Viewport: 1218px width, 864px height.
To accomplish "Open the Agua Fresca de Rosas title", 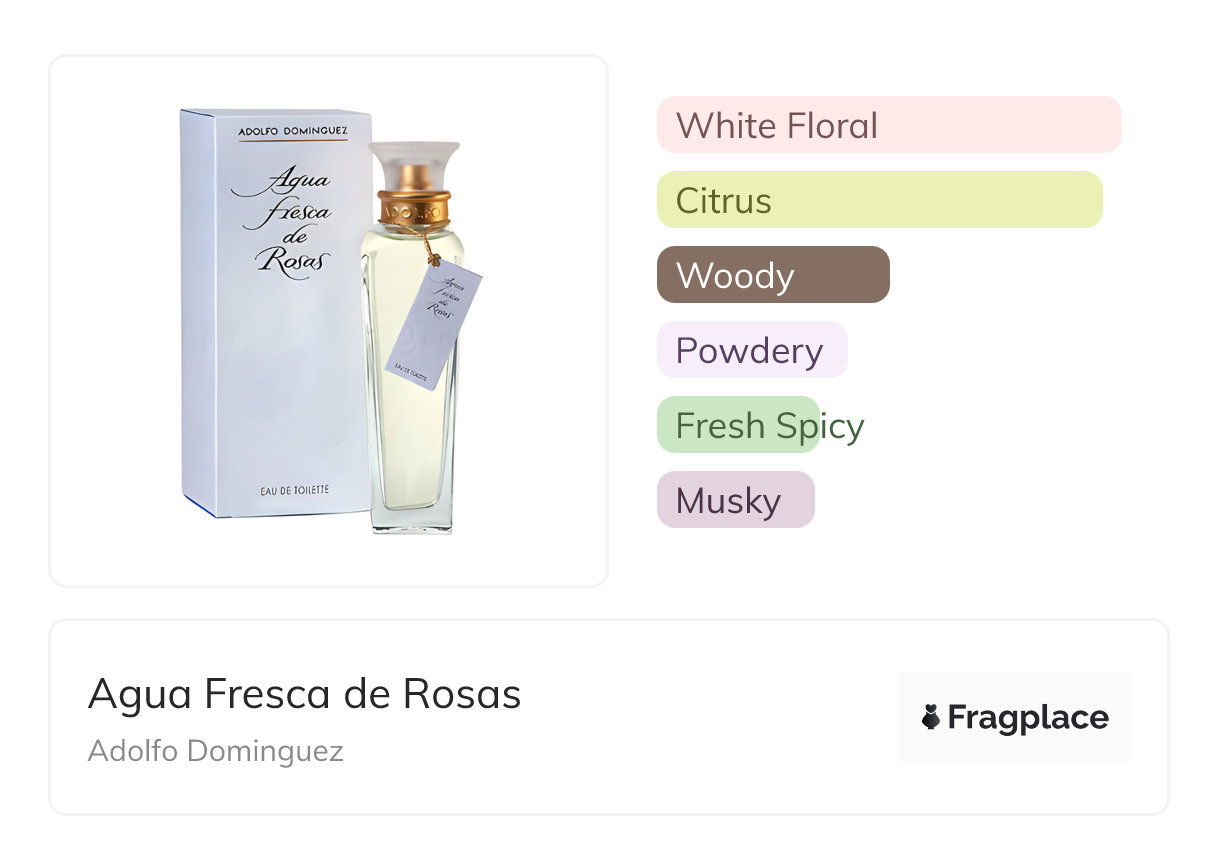I will click(x=305, y=694).
